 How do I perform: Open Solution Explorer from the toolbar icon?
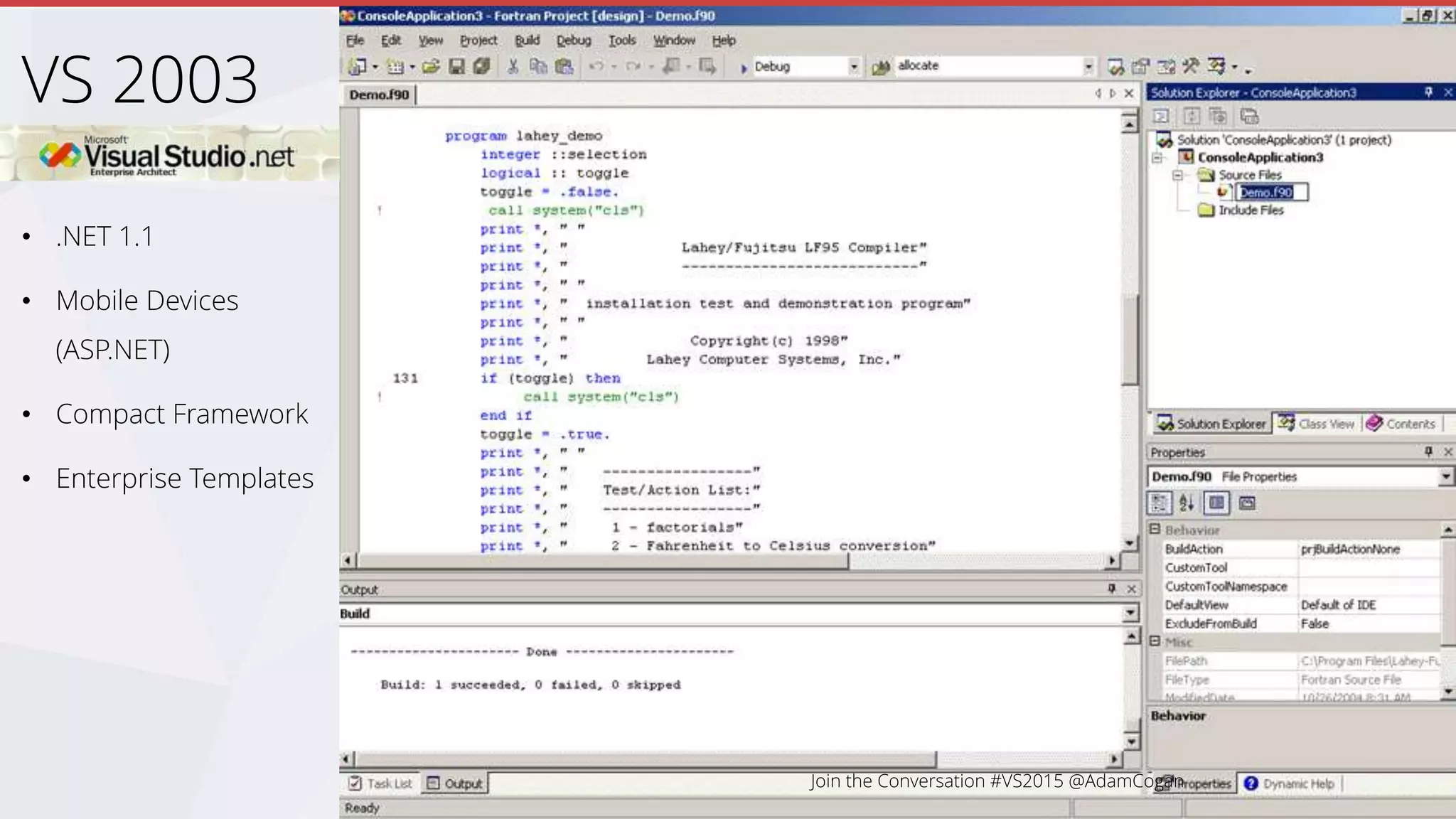(1115, 67)
